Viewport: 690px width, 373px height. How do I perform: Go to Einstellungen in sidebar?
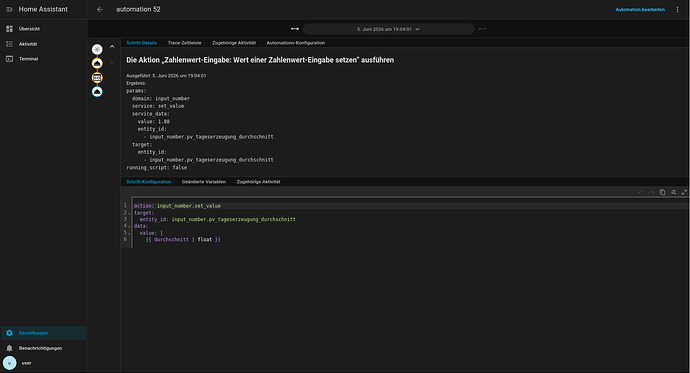pyautogui.click(x=33, y=333)
